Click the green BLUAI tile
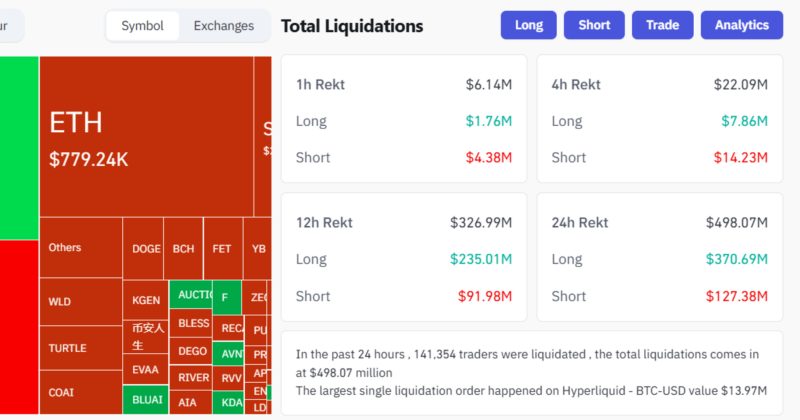The image size is (800, 420). pos(145,399)
